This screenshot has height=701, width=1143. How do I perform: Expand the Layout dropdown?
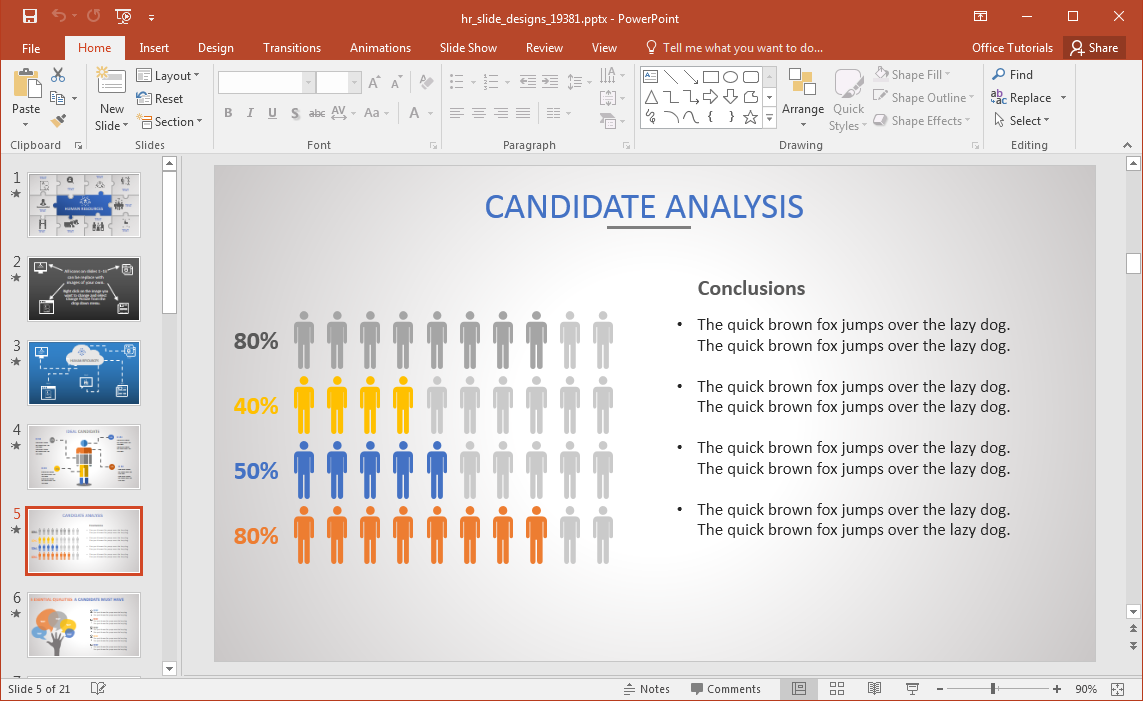click(x=168, y=75)
